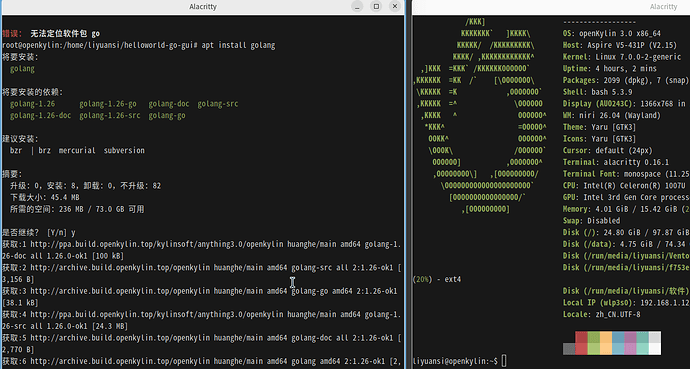This screenshot has height=369, width=690.
Task: Click the 'subversion' suggested package
Action: 124,150
